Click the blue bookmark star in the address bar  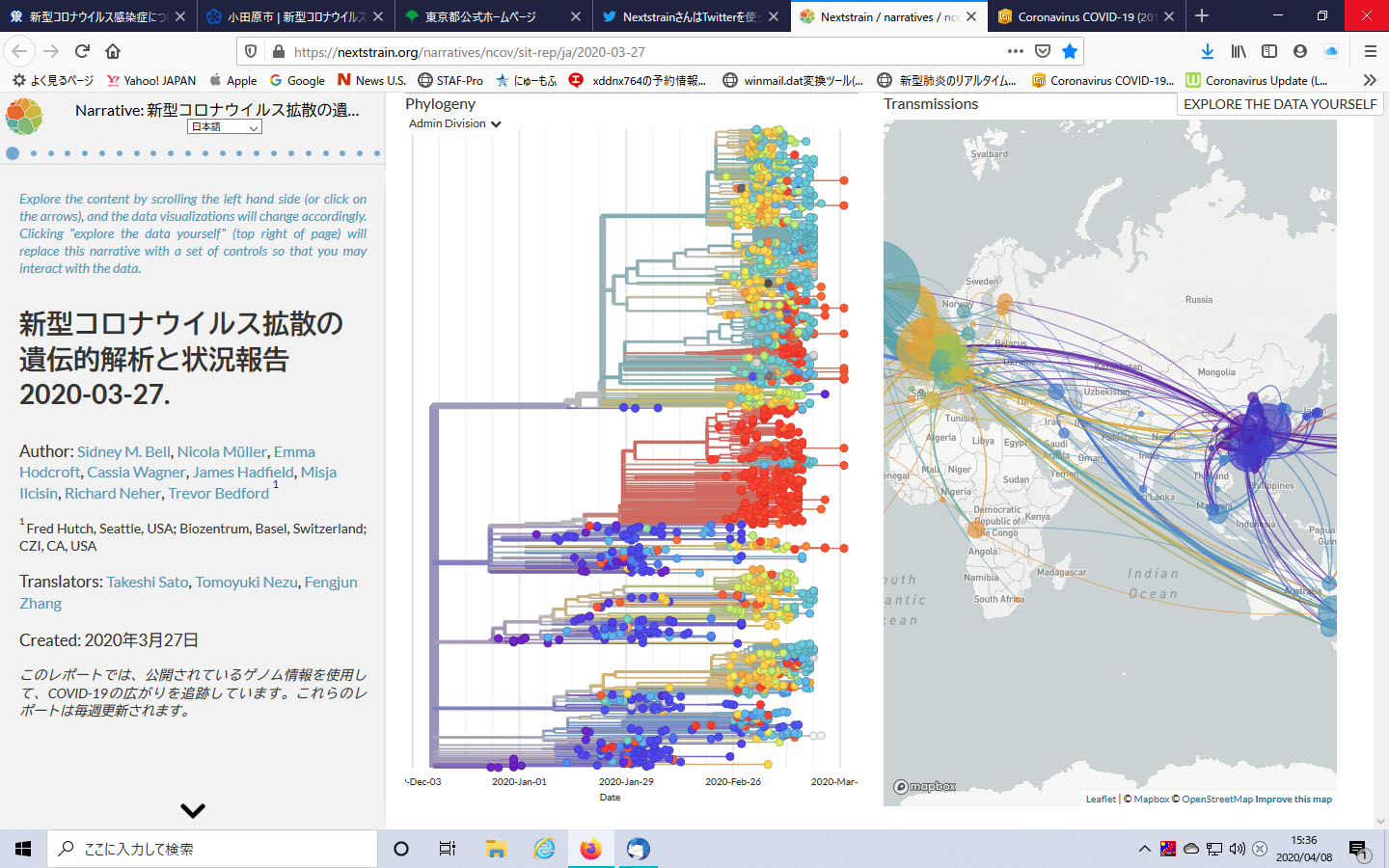[x=1069, y=51]
